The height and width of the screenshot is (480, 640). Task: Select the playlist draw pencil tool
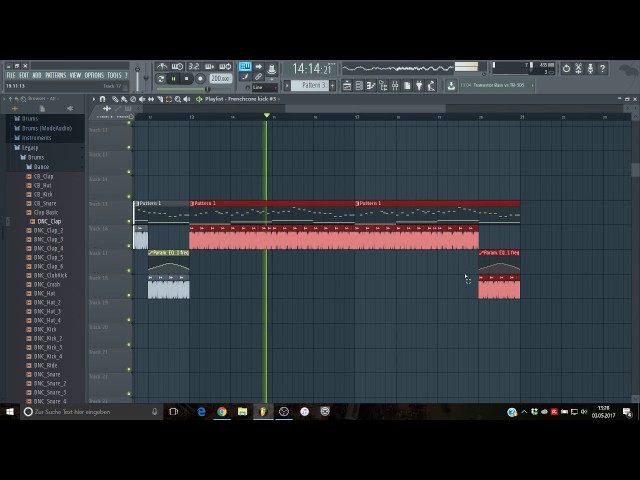[x=115, y=99]
